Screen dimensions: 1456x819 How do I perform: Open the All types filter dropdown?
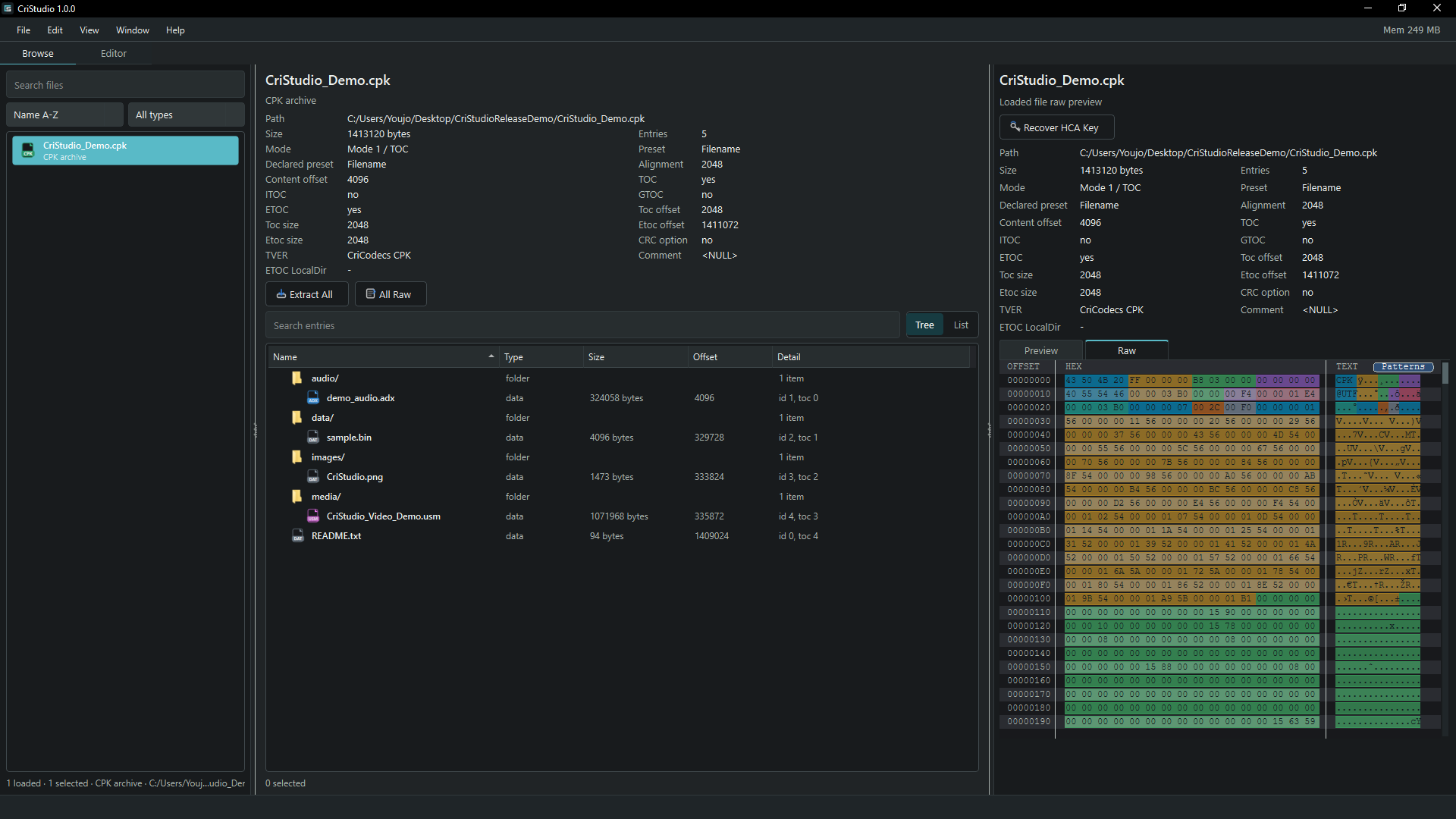(186, 115)
